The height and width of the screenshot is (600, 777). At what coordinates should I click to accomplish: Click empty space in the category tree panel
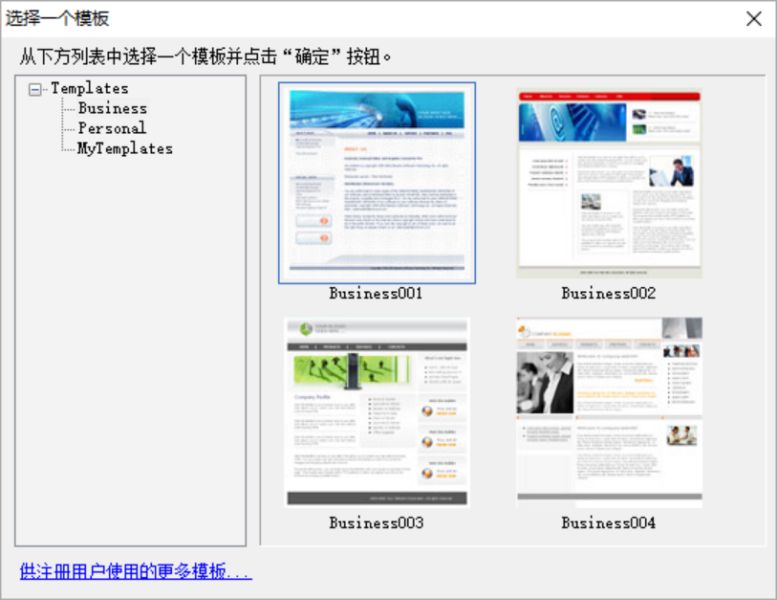pyautogui.click(x=130, y=350)
